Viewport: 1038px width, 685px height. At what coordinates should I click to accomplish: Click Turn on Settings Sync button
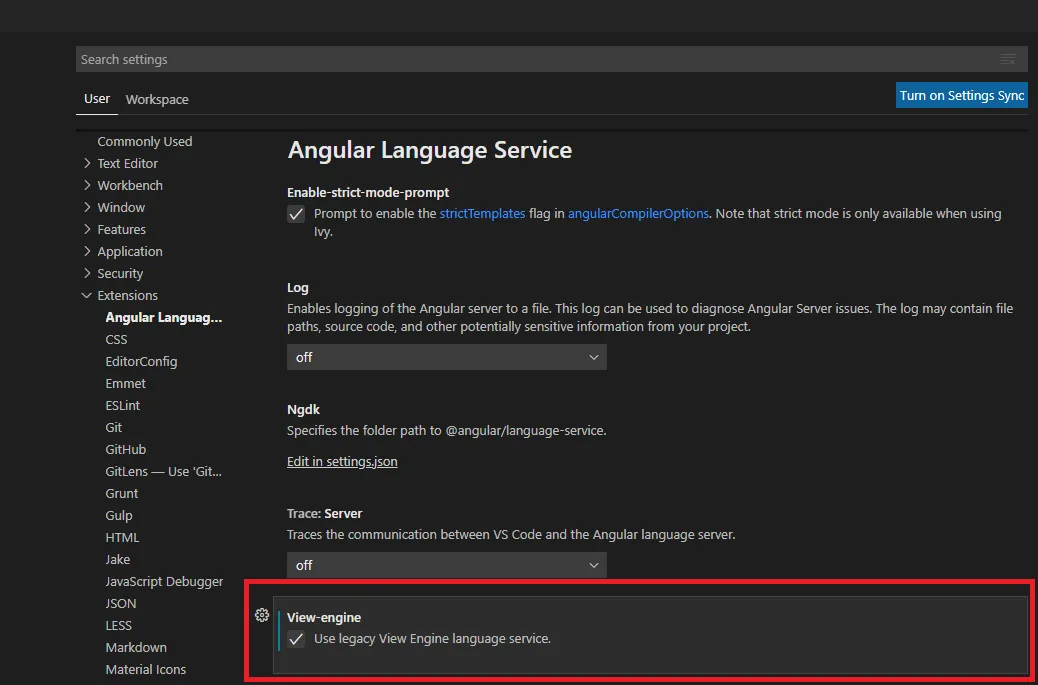point(961,95)
